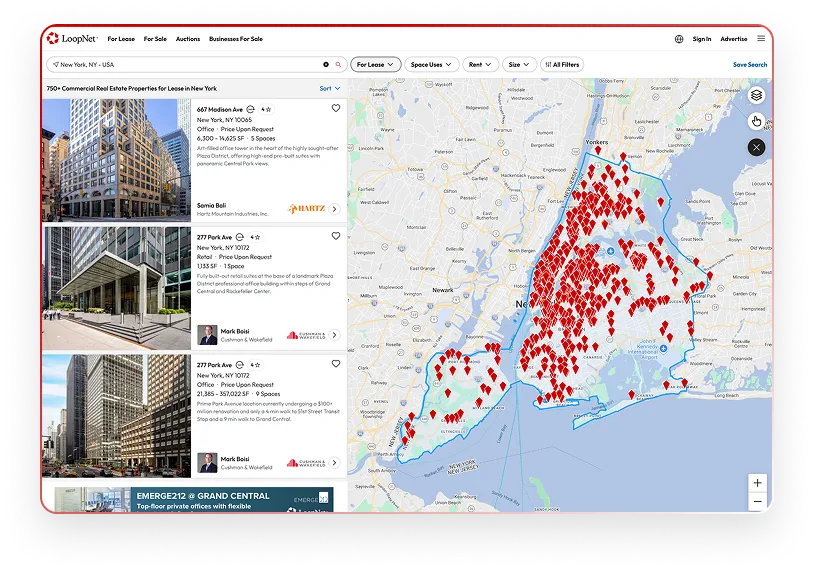Open the Auctions menu
The width and height of the screenshot is (814, 570).
pos(188,39)
